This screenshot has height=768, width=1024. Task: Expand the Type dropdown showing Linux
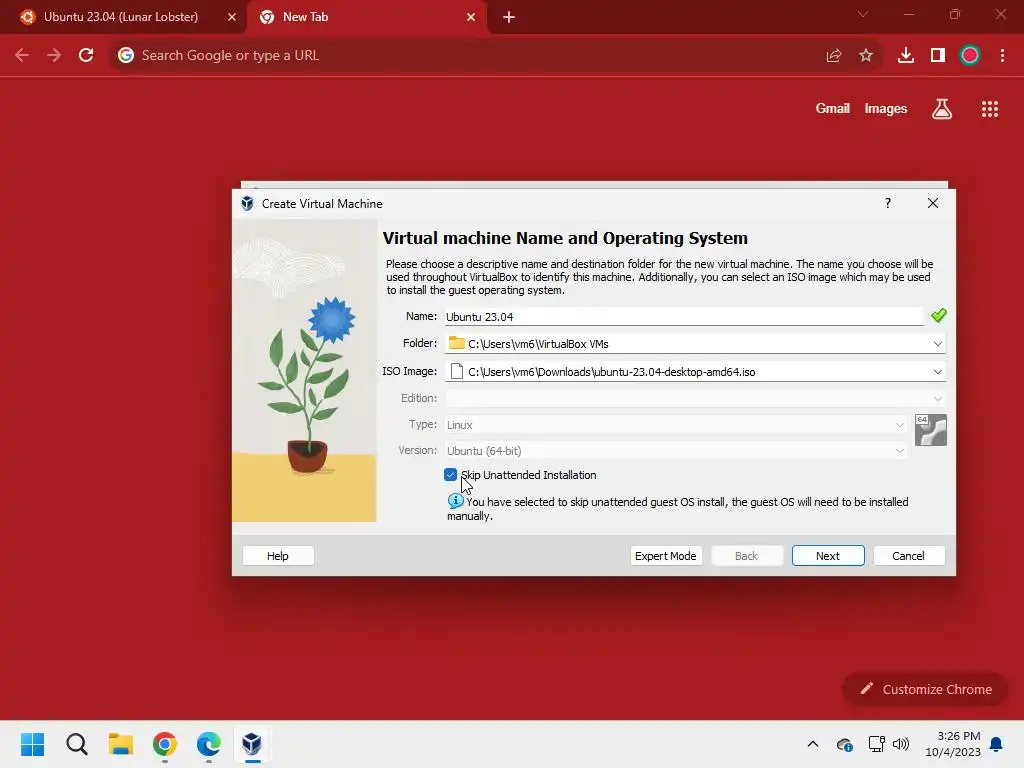click(x=899, y=424)
